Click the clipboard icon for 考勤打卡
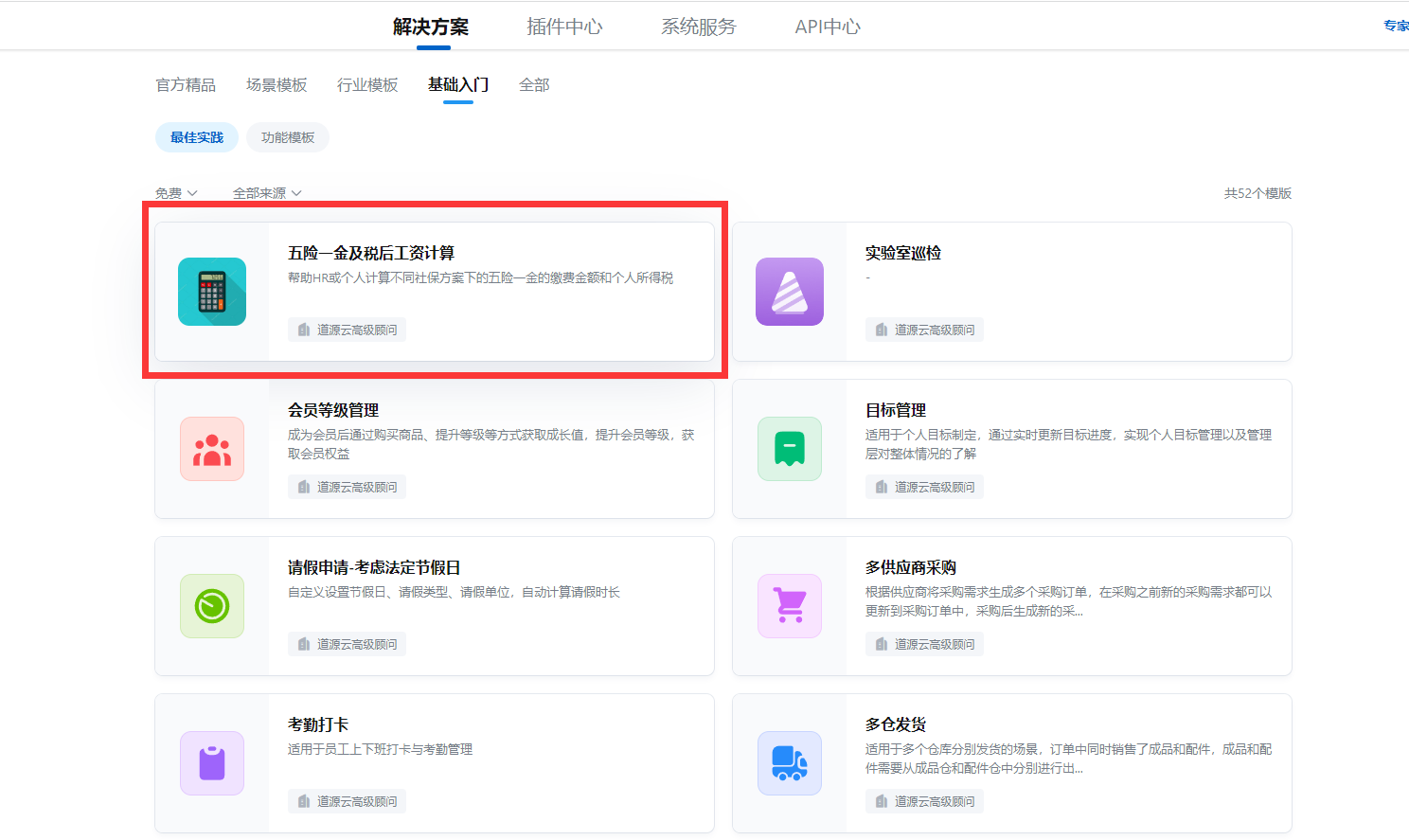The width and height of the screenshot is (1409, 840). pos(211,763)
